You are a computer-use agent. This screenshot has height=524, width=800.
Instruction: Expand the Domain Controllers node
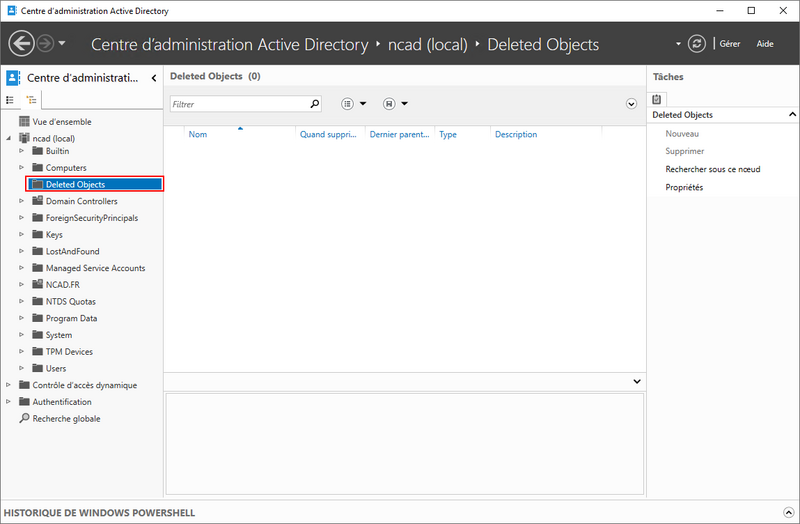click(22, 202)
